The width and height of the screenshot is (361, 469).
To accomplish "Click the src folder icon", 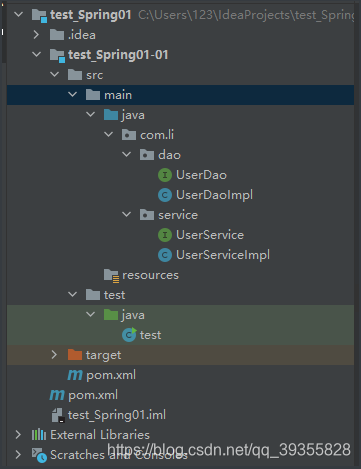I will click(x=75, y=75).
